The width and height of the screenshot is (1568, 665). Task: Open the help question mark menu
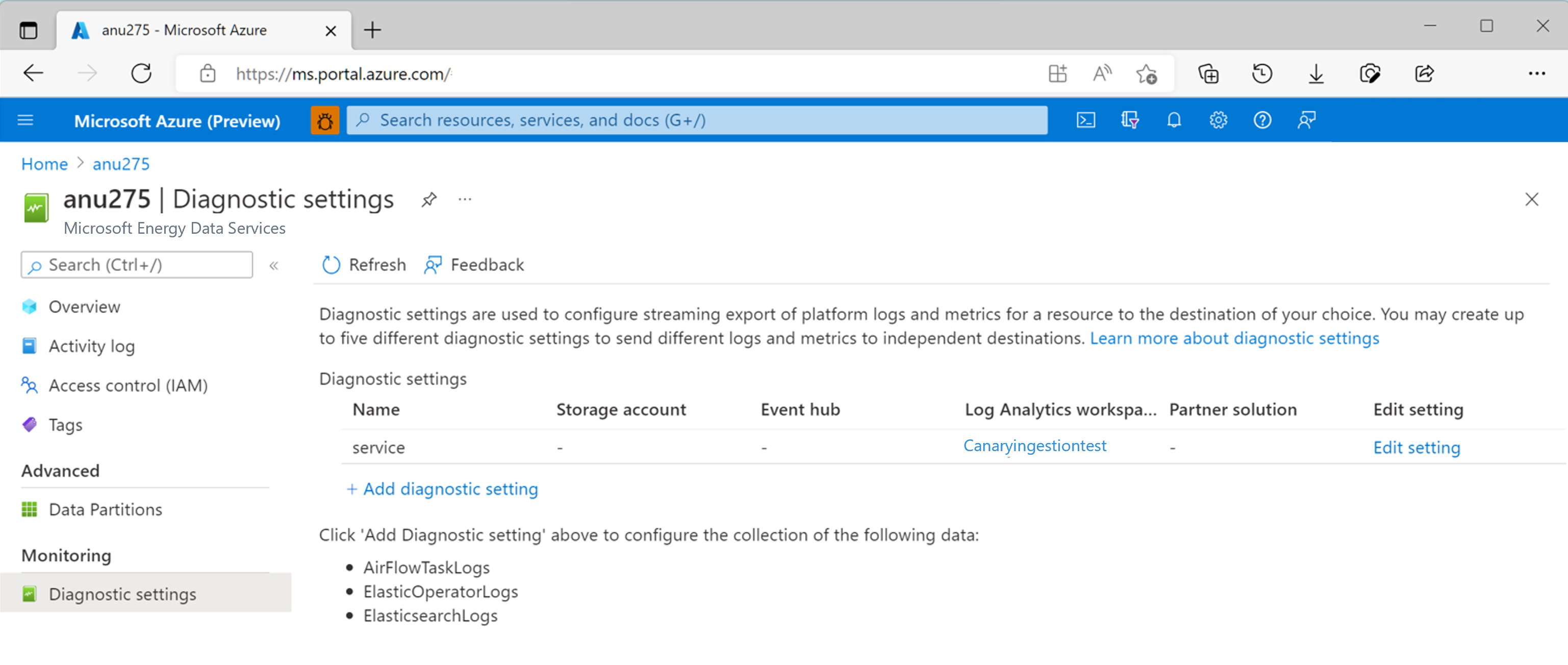click(1262, 120)
